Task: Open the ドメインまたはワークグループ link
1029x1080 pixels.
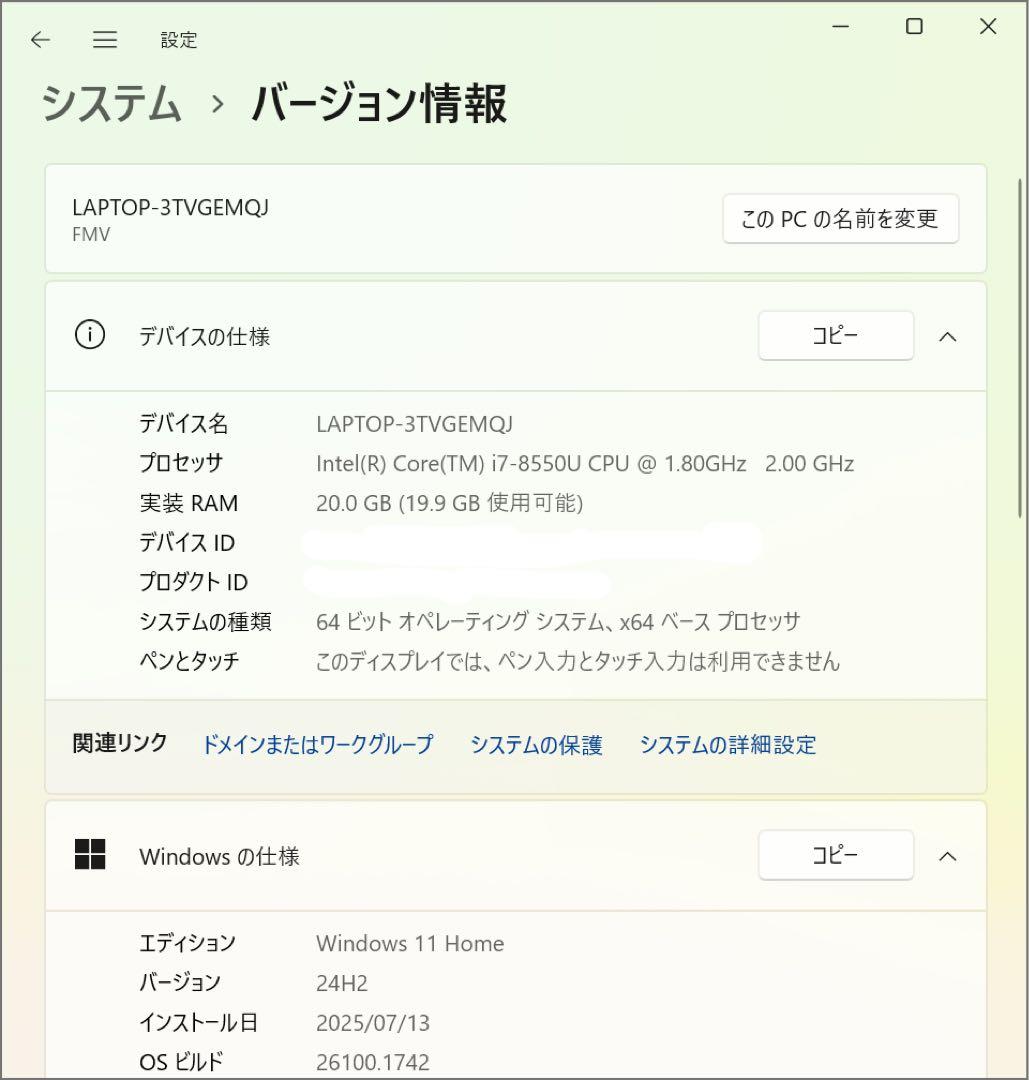Action: pos(317,744)
